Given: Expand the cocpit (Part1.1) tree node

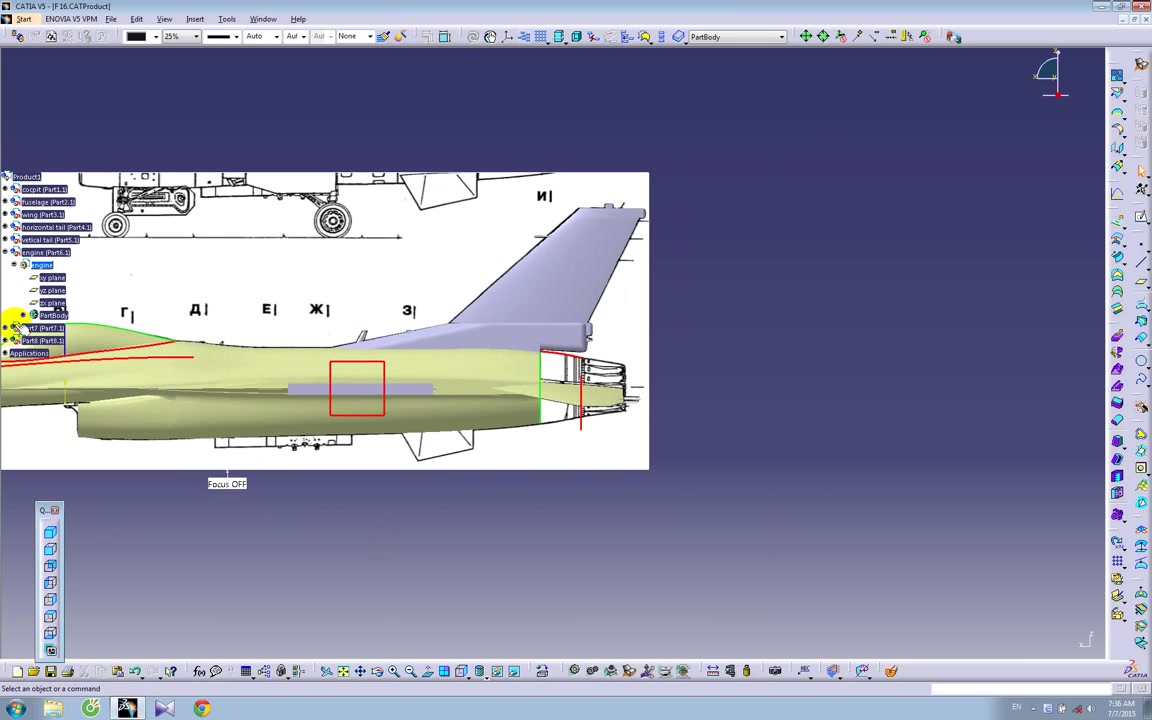Looking at the screenshot, I should pos(5,189).
